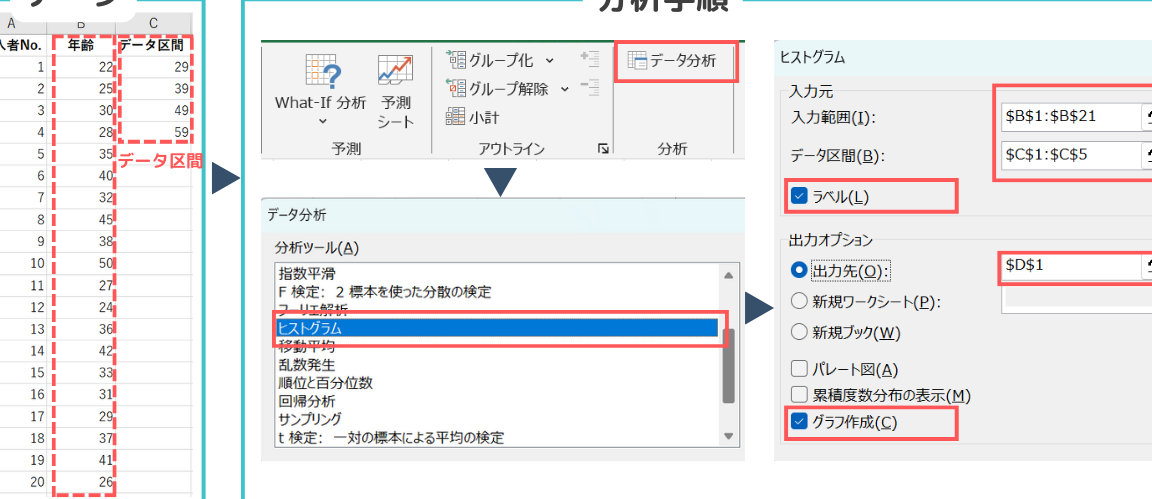The image size is (1152, 499).
Task: Click age cell 50 in row No. 10
Action: (81, 263)
